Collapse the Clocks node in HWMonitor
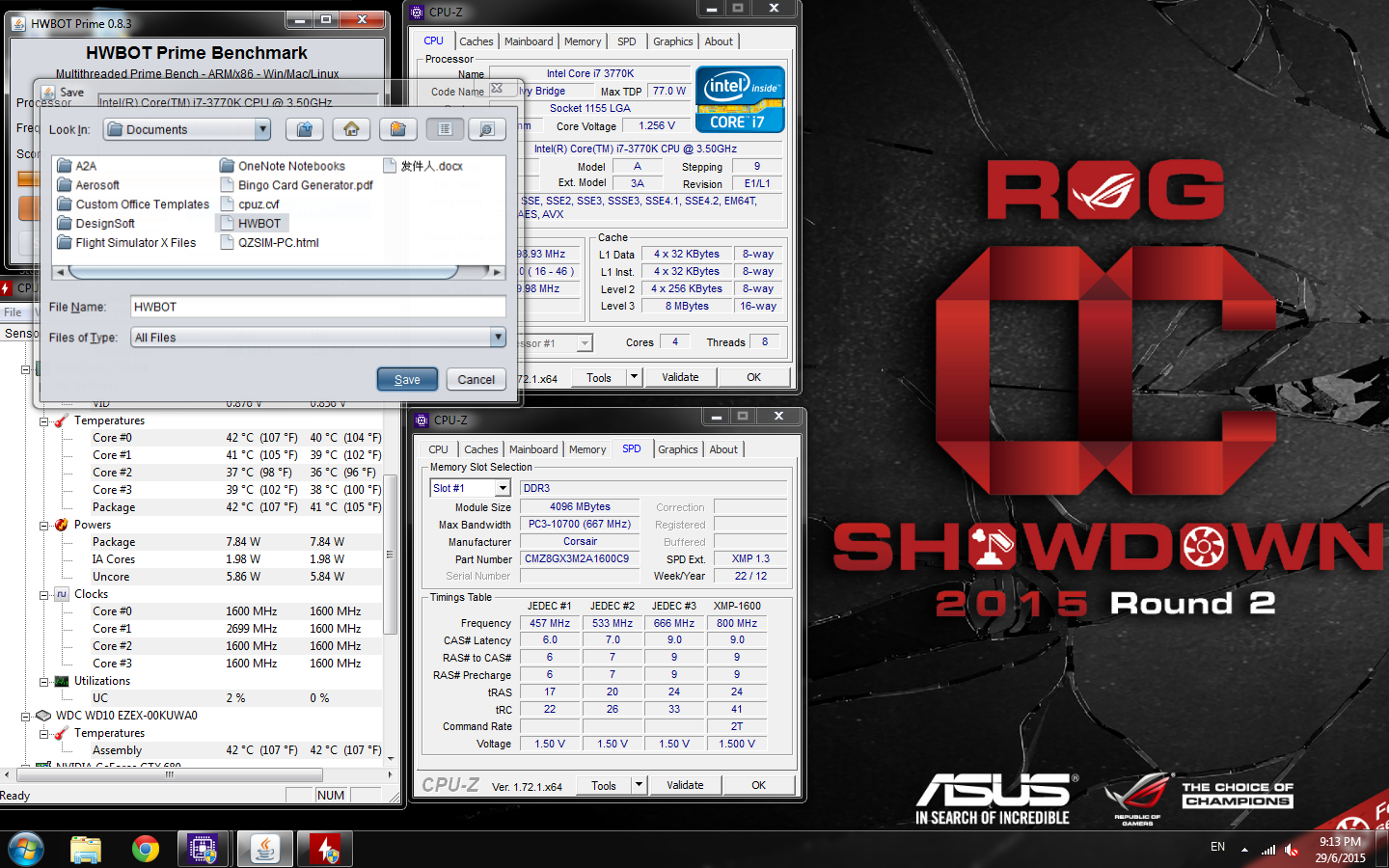This screenshot has width=1389, height=868. (x=44, y=595)
